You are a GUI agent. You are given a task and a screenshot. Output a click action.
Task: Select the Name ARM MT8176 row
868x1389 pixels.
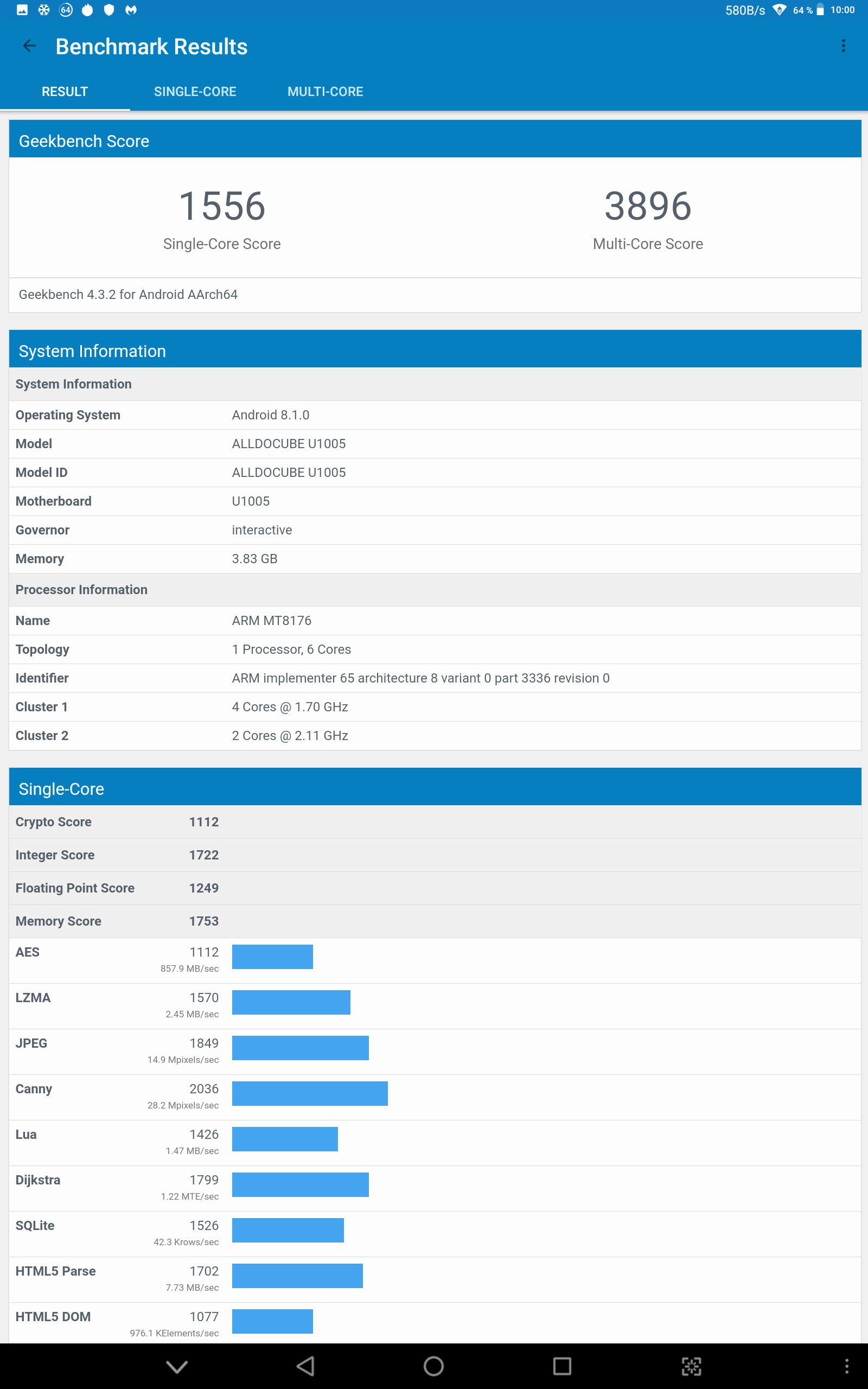[x=435, y=621]
